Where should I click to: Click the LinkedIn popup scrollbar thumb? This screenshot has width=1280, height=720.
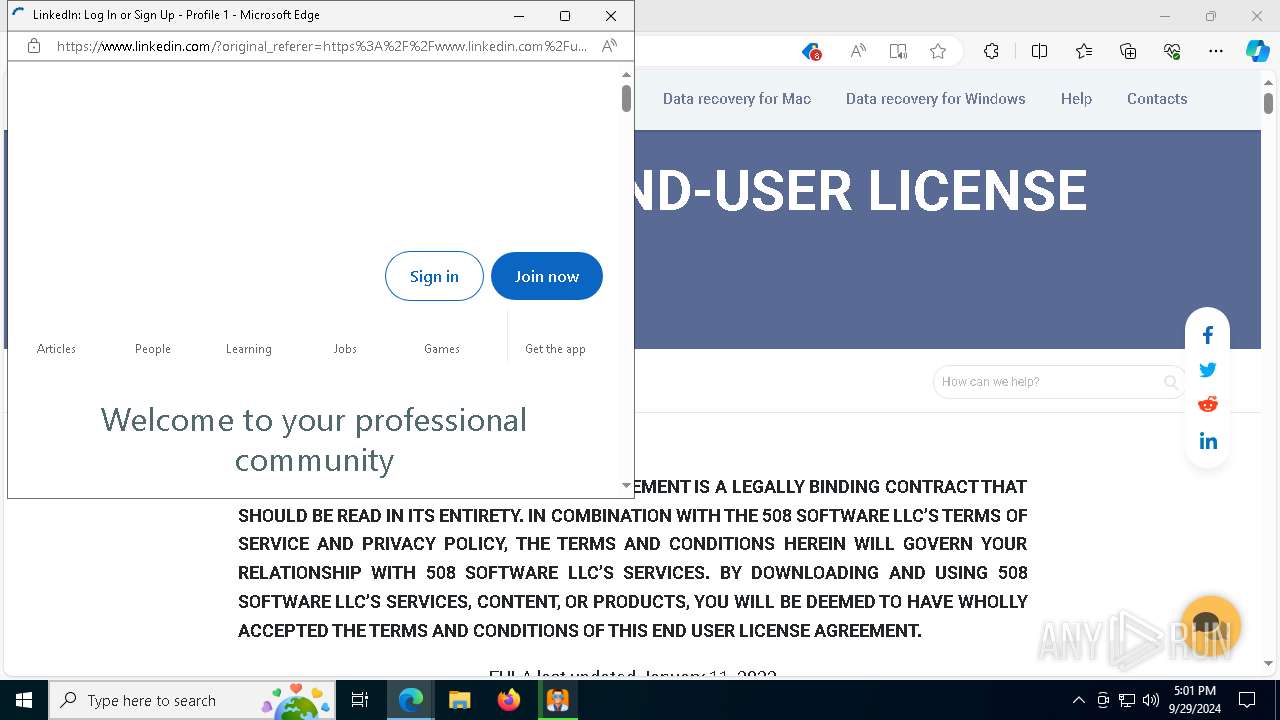[x=626, y=98]
